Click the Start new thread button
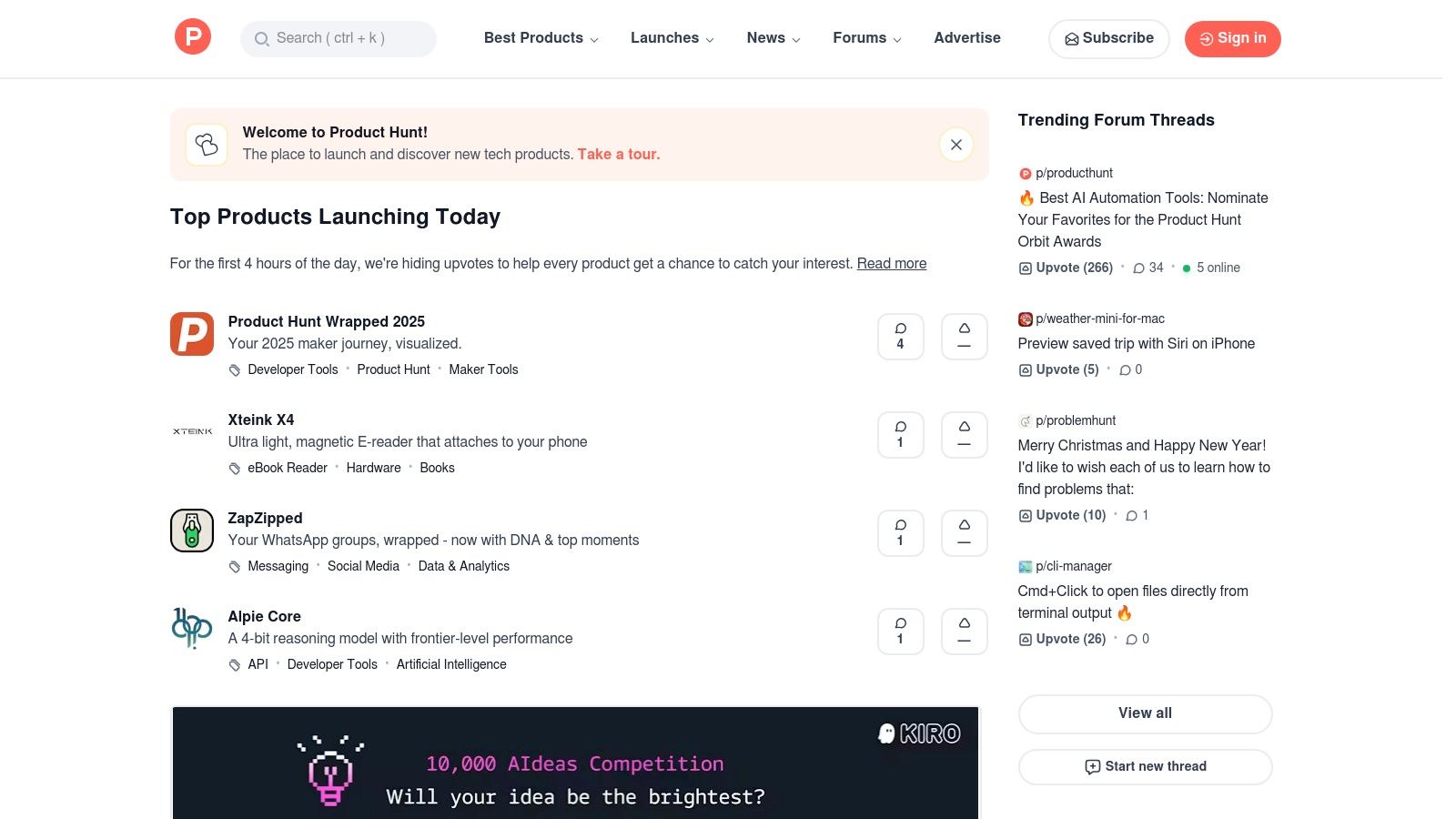This screenshot has width=1456, height=819. [1145, 766]
